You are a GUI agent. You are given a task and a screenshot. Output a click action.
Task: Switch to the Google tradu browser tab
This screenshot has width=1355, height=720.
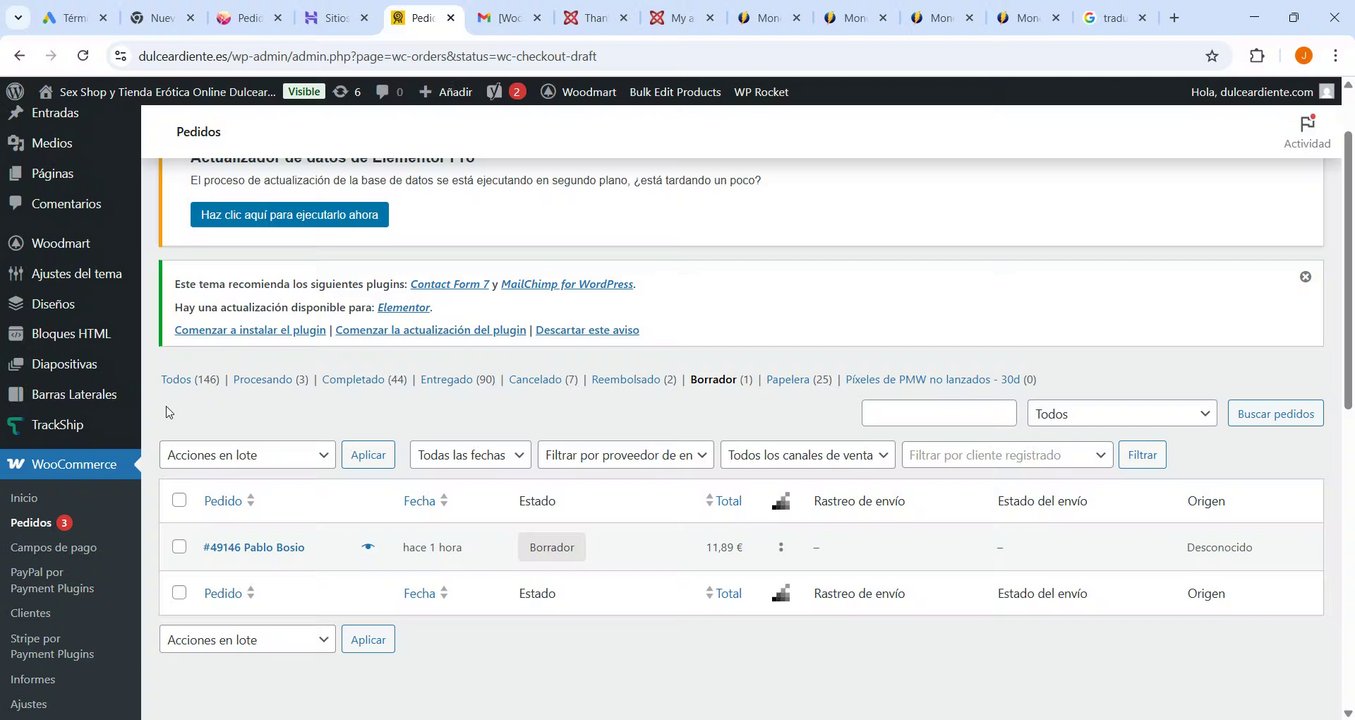tap(1115, 18)
